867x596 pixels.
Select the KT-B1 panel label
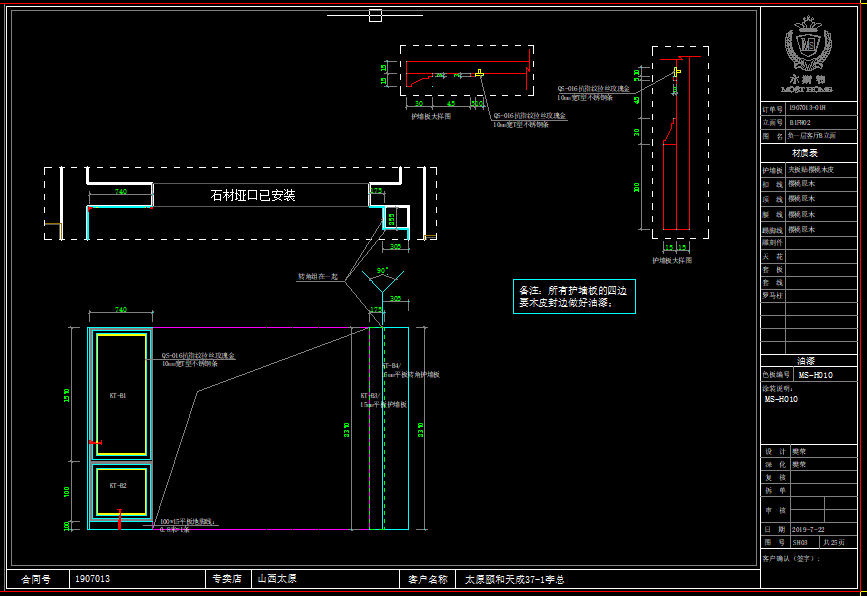tap(118, 396)
